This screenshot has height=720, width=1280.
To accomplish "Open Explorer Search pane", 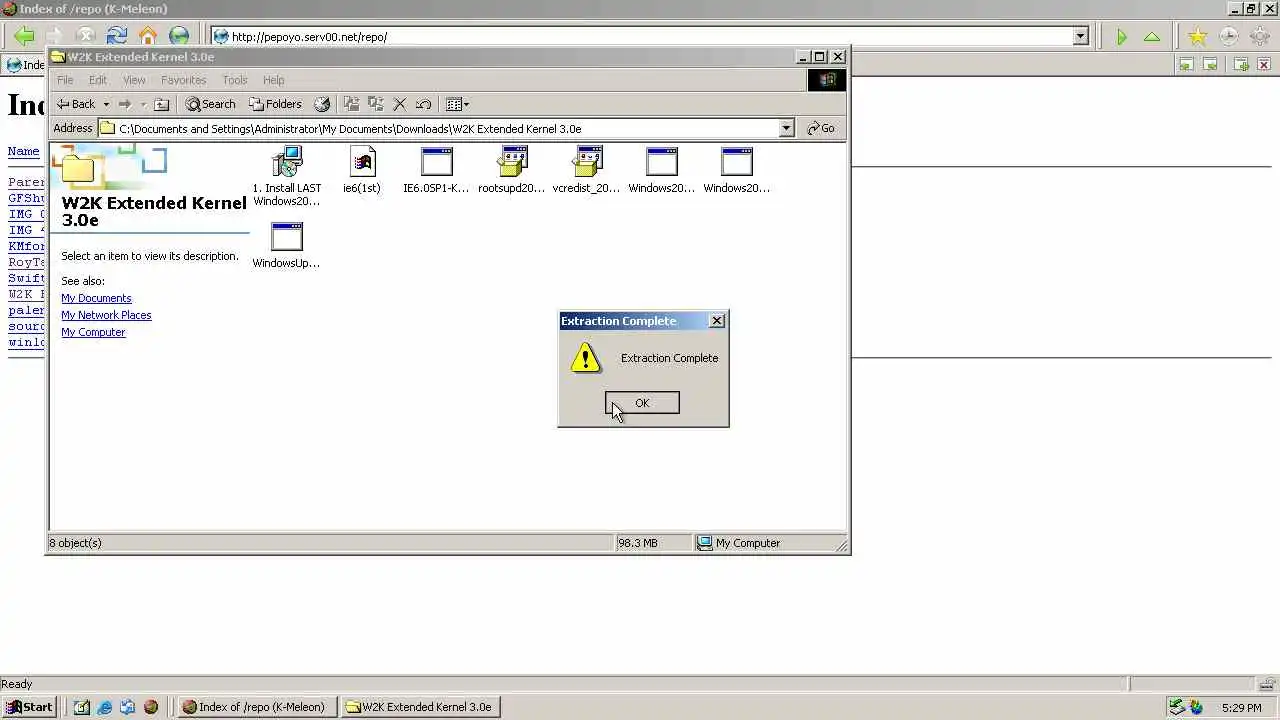I will click(210, 104).
